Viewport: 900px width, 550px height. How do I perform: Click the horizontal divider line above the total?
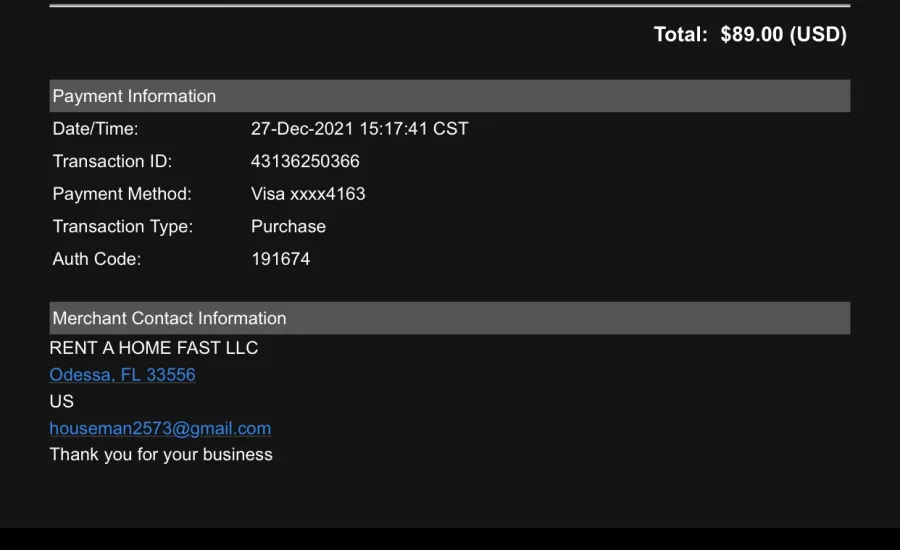pyautogui.click(x=450, y=6)
